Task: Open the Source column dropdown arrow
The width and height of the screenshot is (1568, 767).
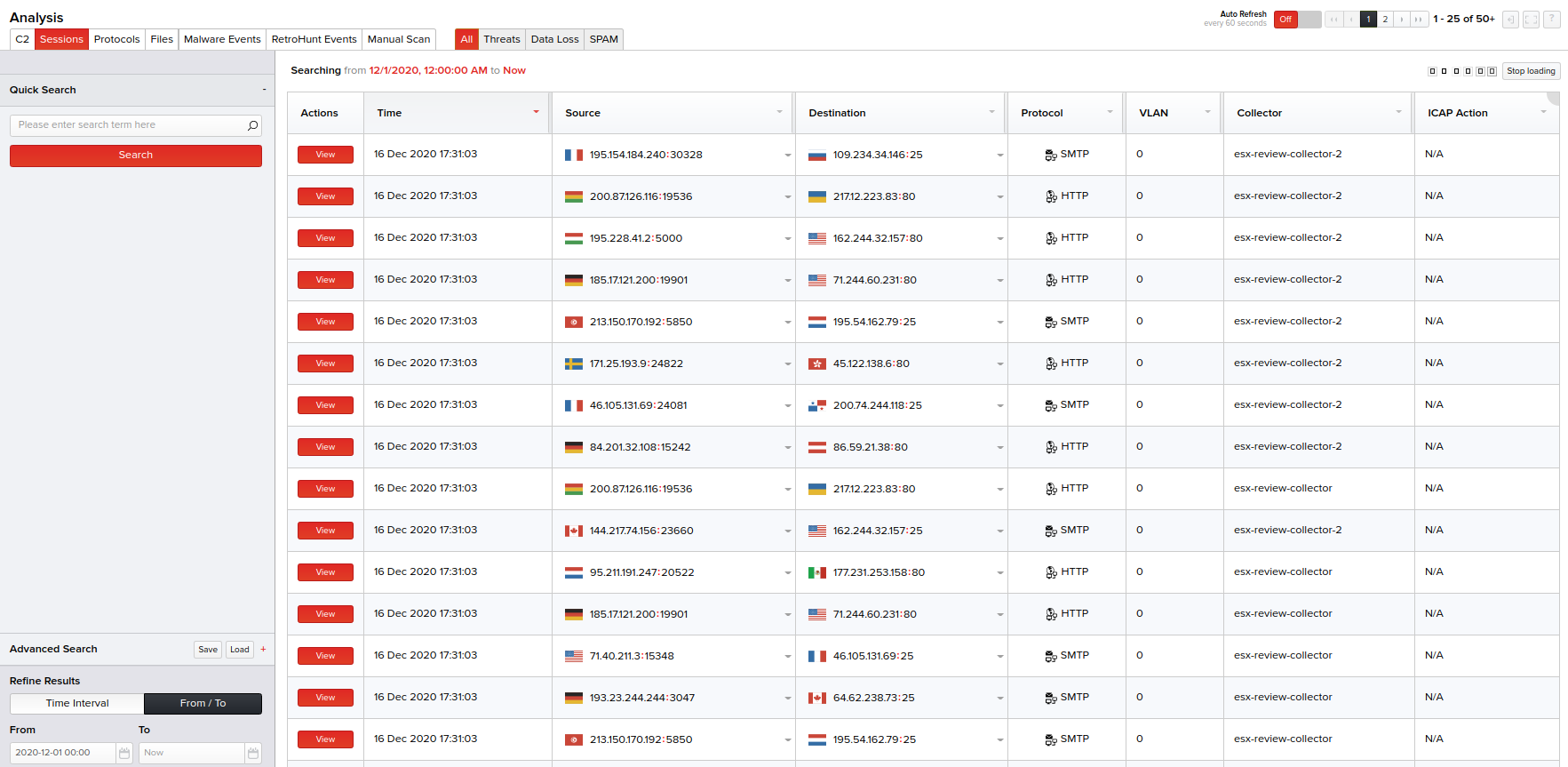Action: click(779, 112)
